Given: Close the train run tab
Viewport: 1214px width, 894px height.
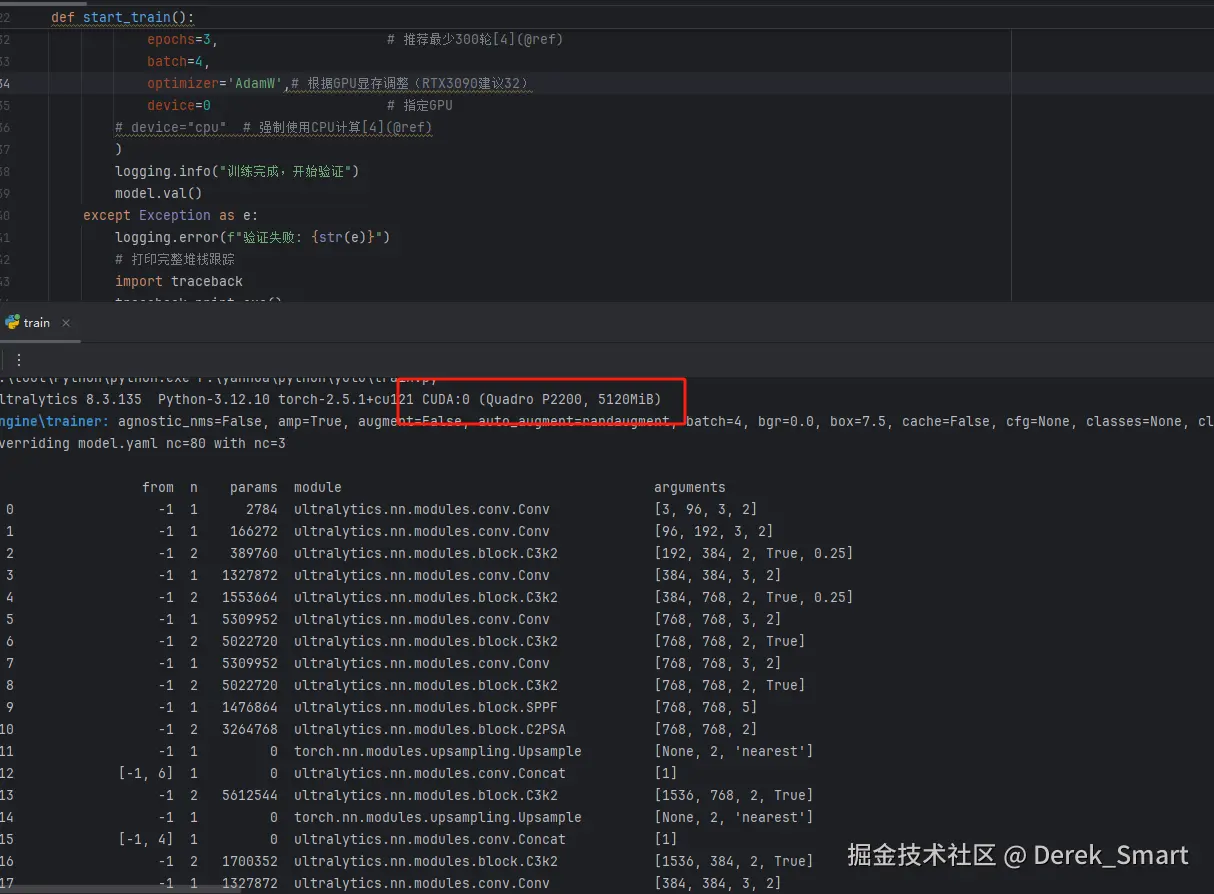Looking at the screenshot, I should click(66, 323).
